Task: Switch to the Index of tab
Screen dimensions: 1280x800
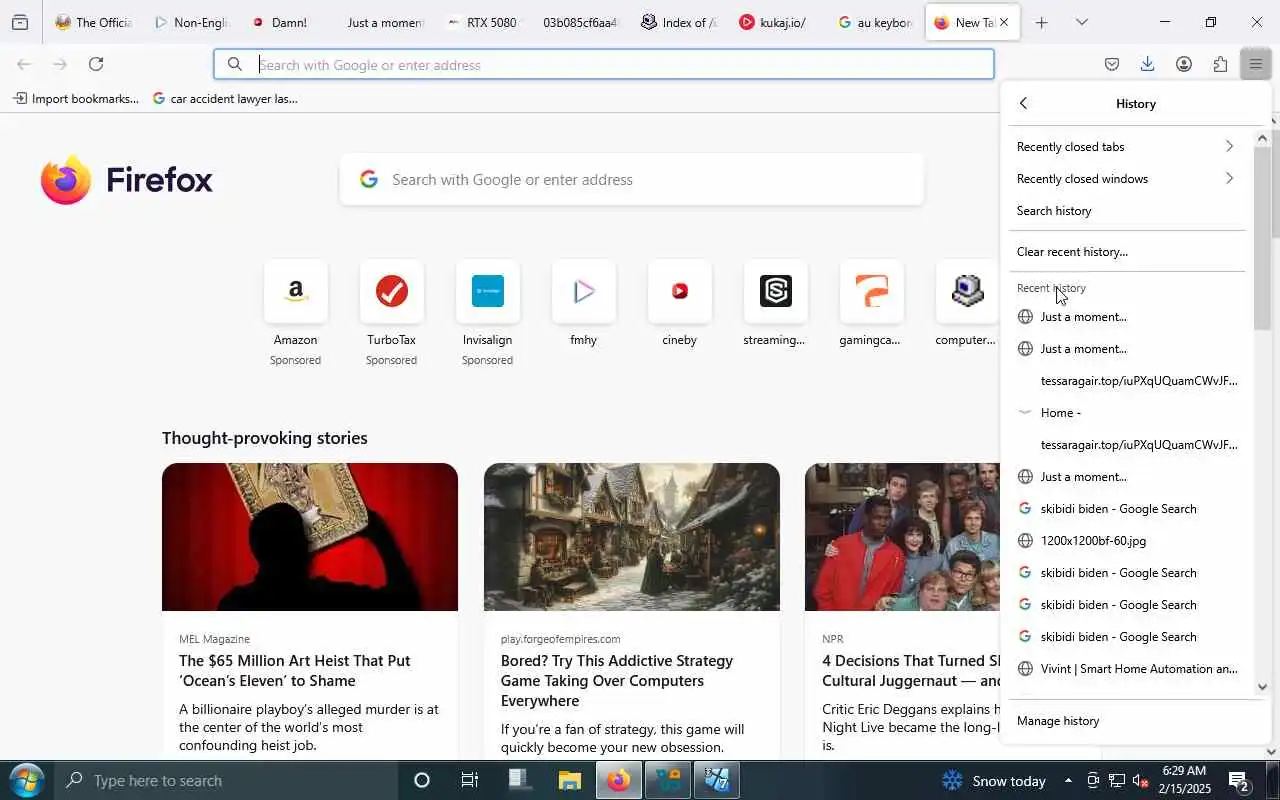Action: (x=679, y=22)
